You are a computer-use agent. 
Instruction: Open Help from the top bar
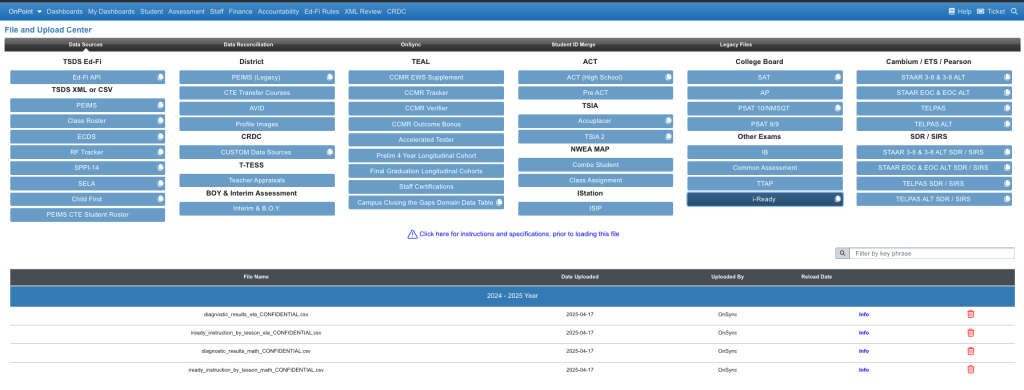pos(959,11)
